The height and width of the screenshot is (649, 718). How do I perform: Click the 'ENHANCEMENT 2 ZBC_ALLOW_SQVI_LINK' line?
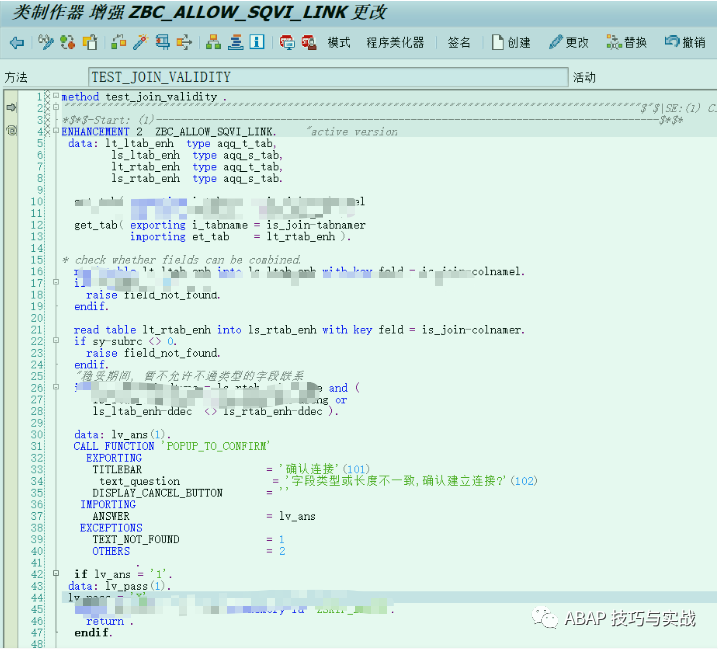tap(169, 132)
